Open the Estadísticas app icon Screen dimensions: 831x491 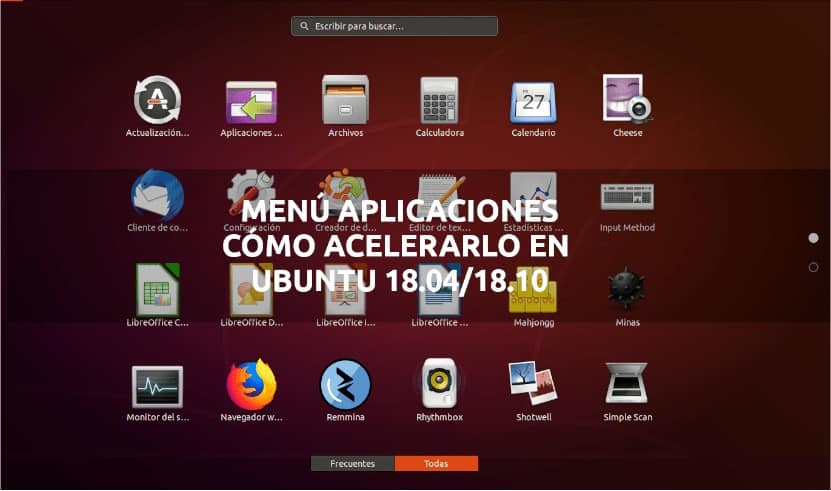click(533, 194)
